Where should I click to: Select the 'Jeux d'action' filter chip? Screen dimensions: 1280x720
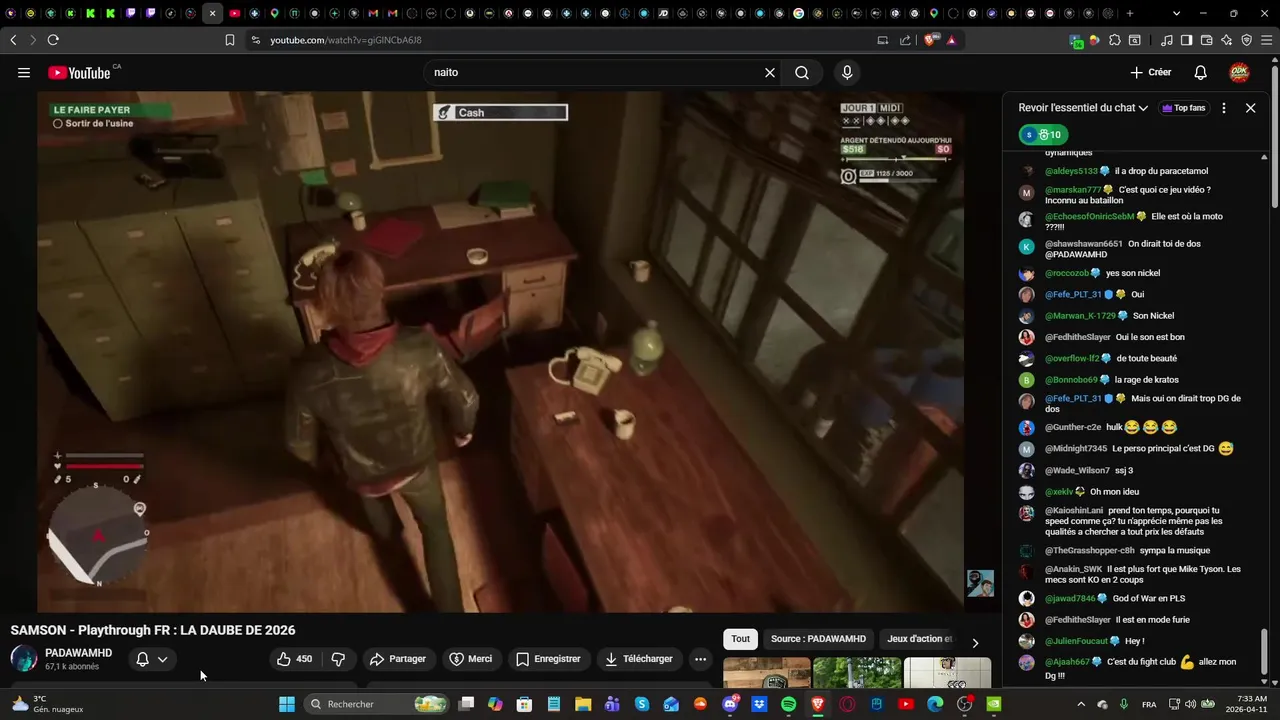point(920,639)
